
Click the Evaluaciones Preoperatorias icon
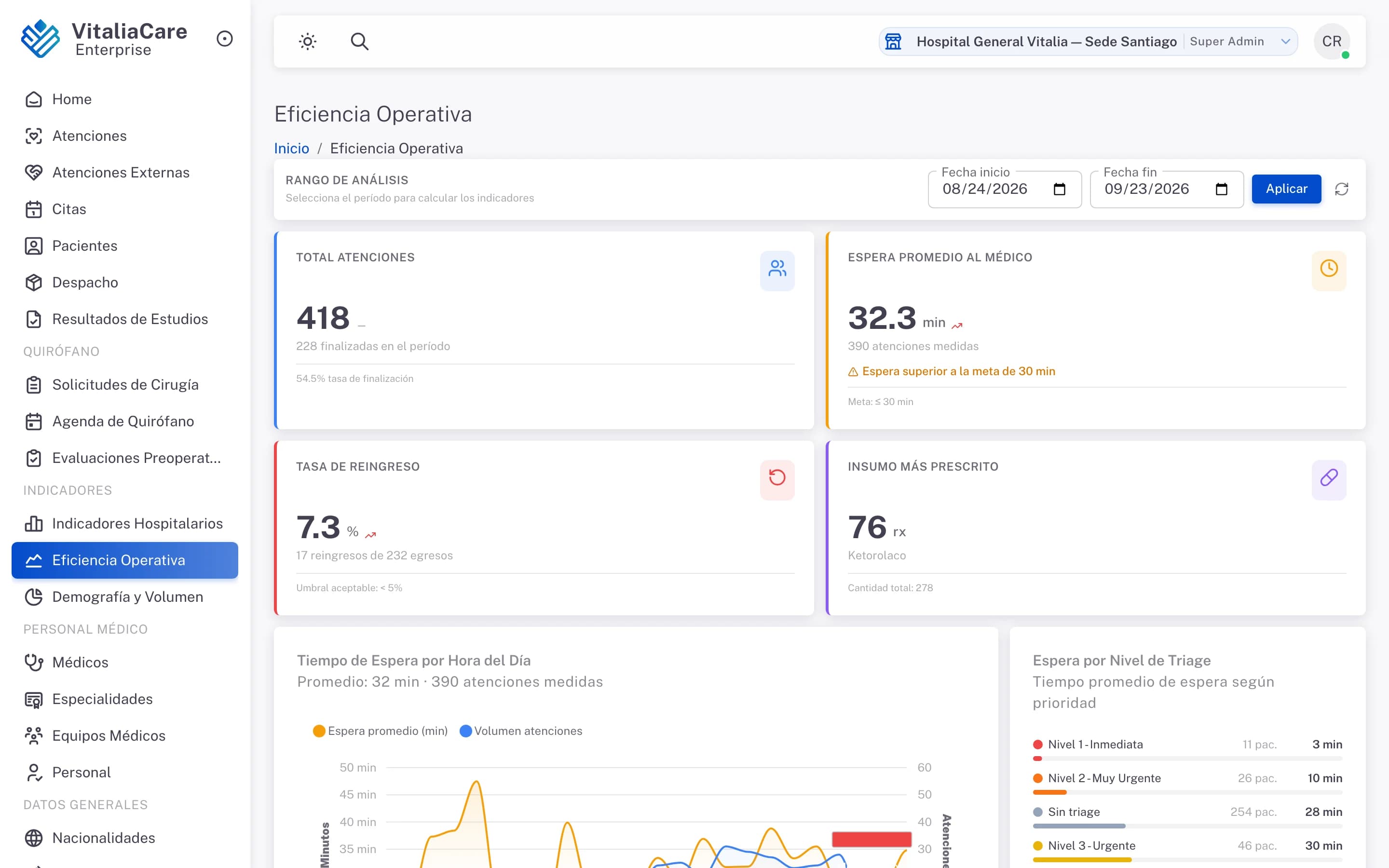coord(34,458)
